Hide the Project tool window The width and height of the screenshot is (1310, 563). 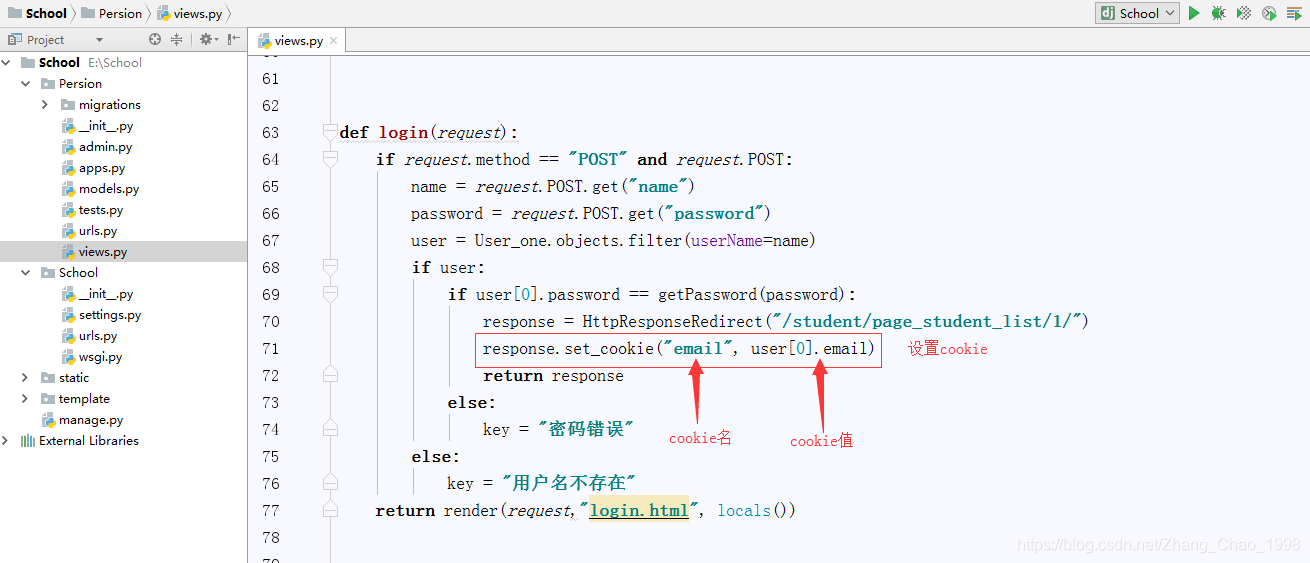tap(234, 39)
